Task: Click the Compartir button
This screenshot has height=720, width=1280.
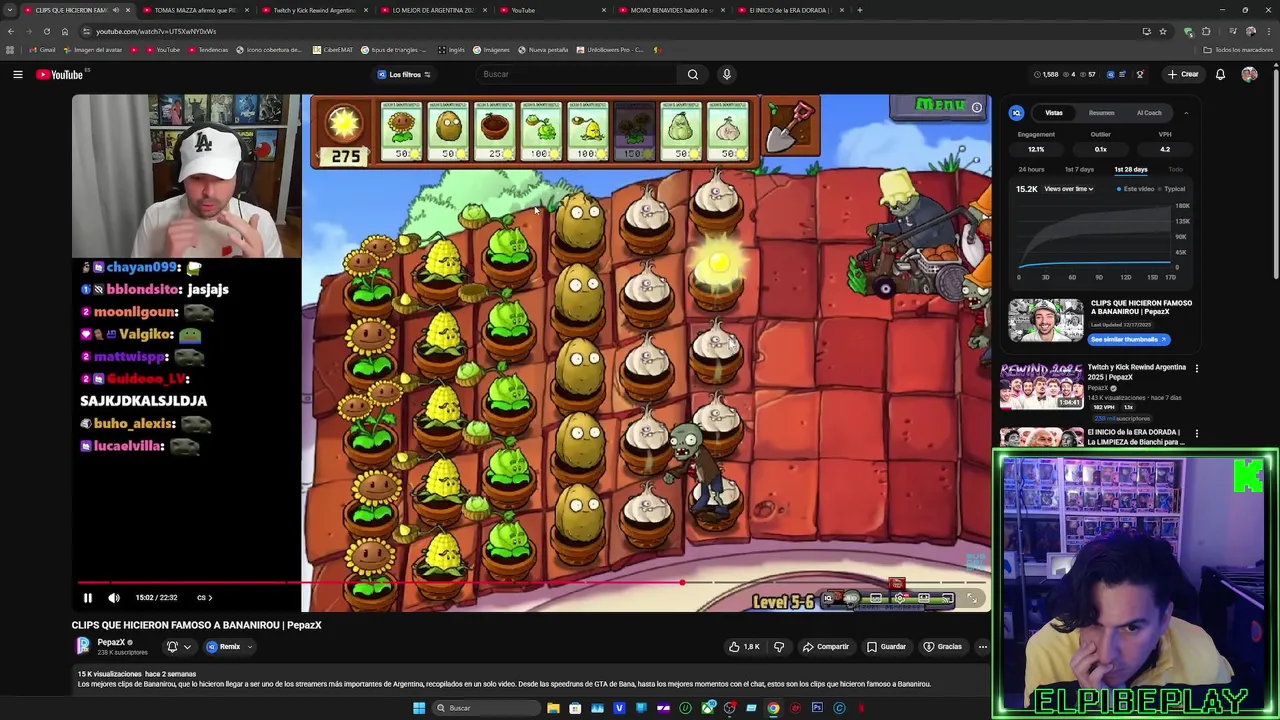Action: (825, 647)
